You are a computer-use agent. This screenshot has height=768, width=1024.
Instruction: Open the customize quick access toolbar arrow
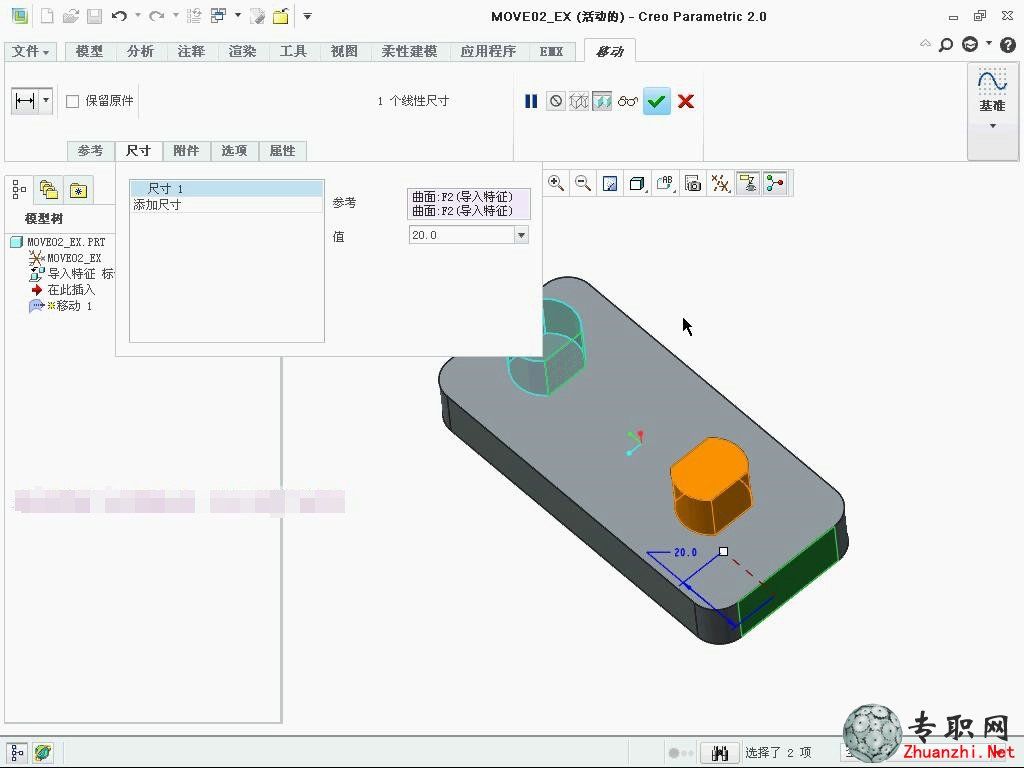click(x=307, y=16)
